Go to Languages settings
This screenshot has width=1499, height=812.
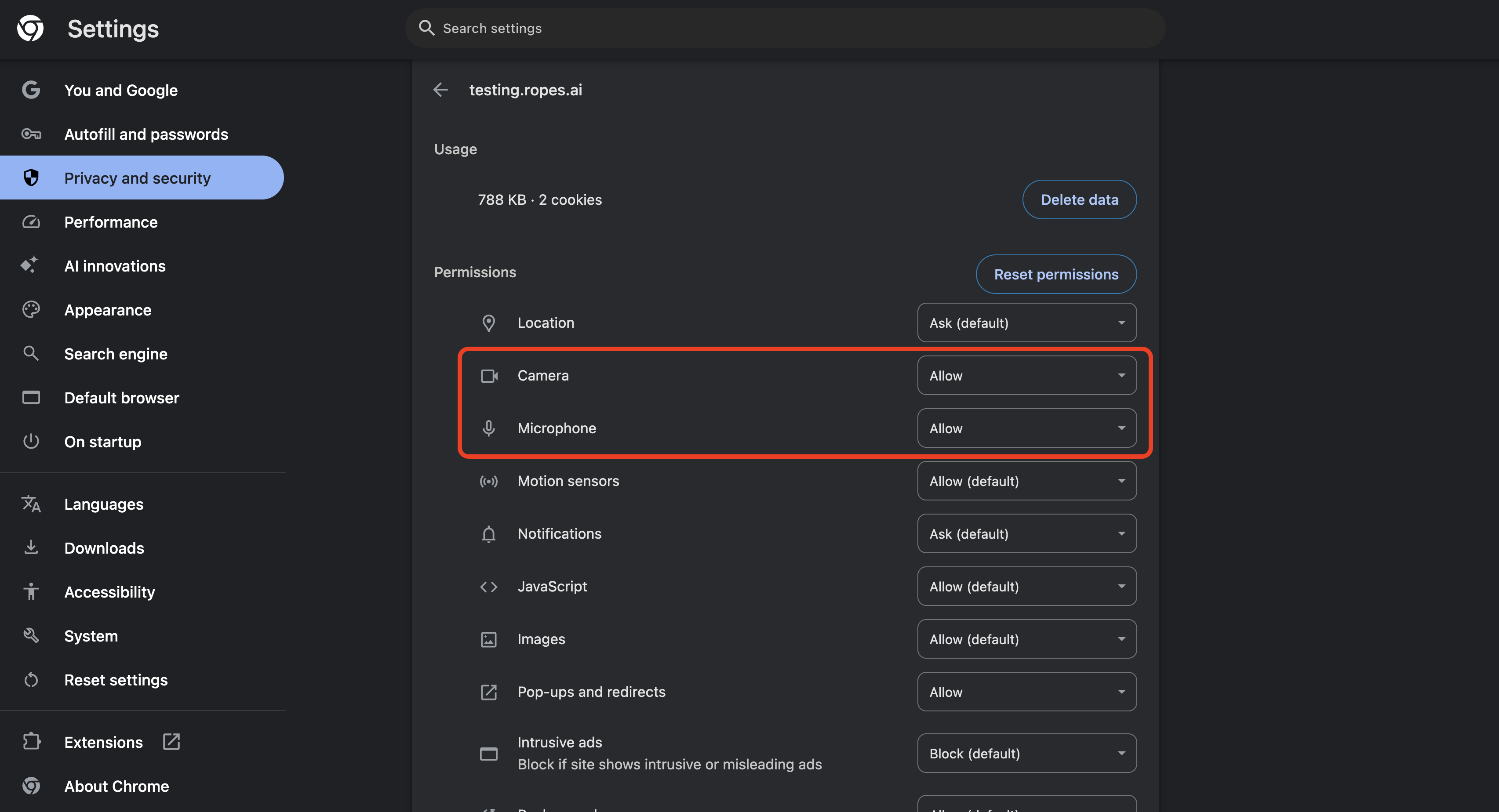tap(142, 504)
